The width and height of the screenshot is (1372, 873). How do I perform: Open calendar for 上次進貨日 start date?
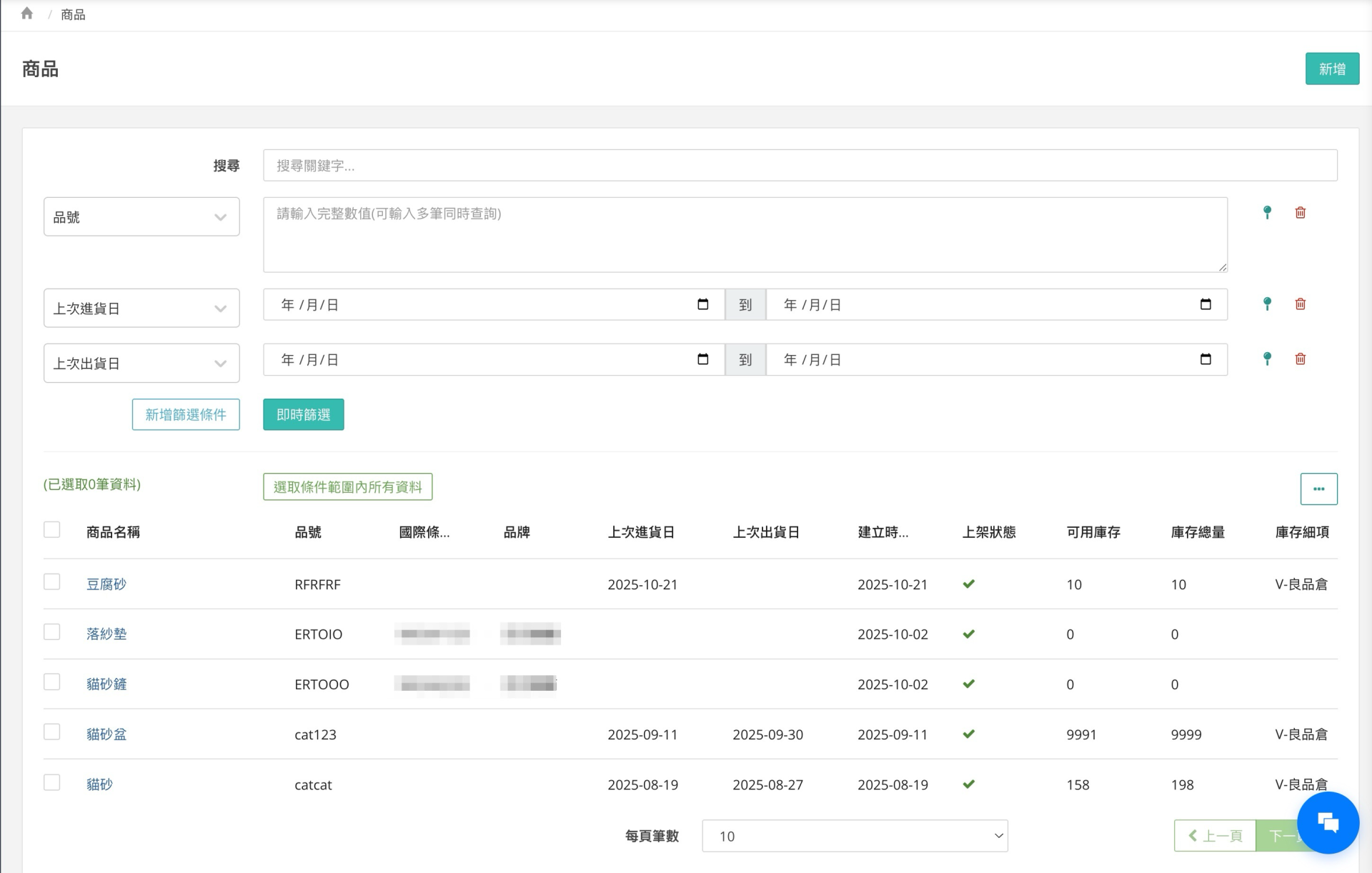[702, 304]
